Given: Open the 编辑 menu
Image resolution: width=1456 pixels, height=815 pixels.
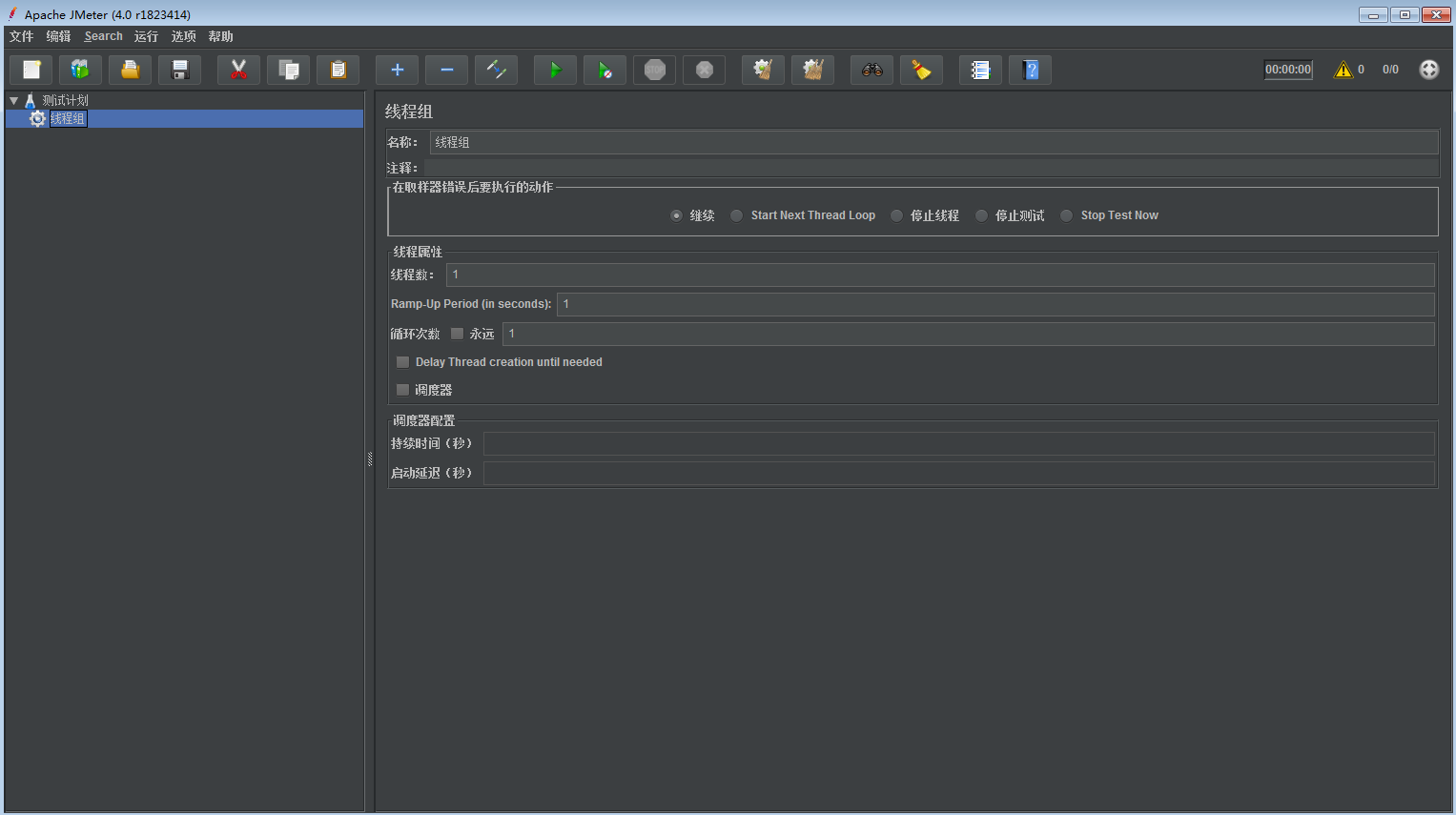Looking at the screenshot, I should click(58, 36).
